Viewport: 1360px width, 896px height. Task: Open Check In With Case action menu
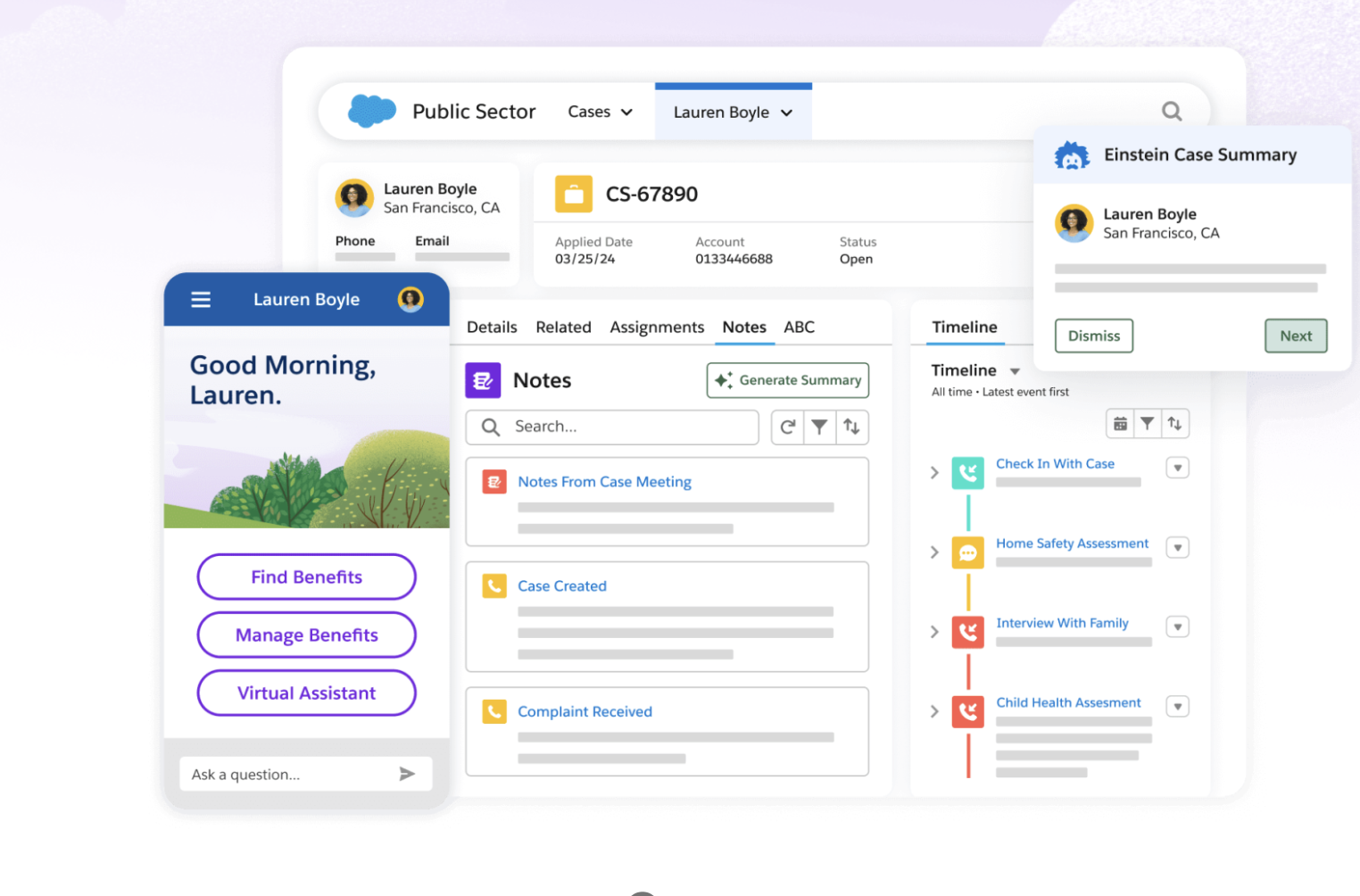(x=1178, y=468)
